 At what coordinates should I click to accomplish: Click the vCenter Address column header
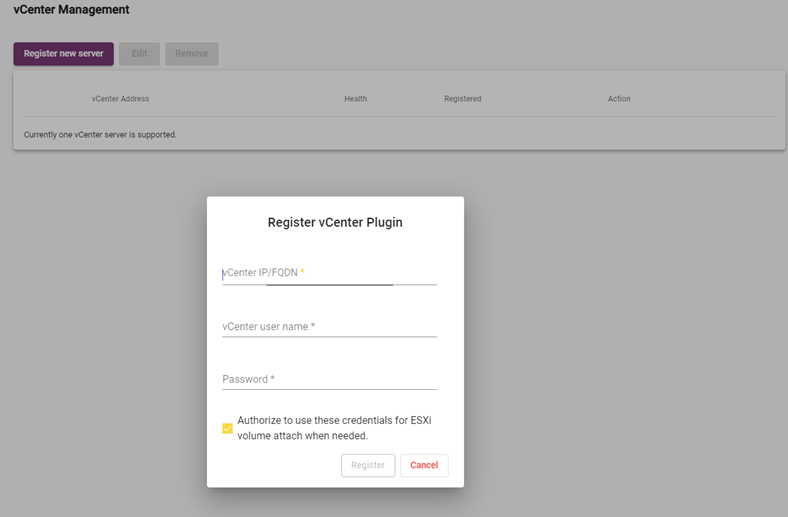tap(120, 99)
